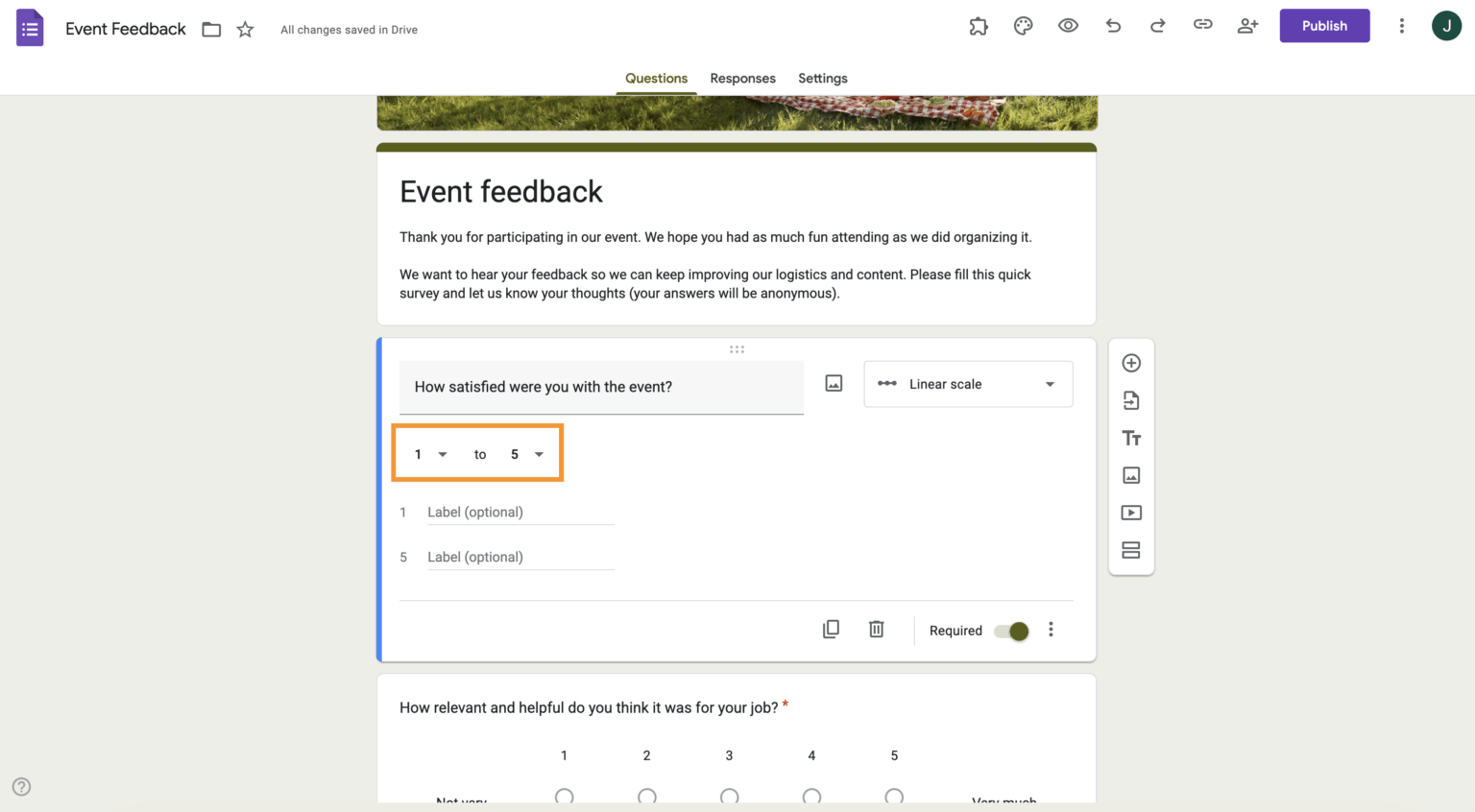The width and height of the screenshot is (1475, 812).
Task: Duplicate the satisfaction question
Action: click(x=831, y=629)
